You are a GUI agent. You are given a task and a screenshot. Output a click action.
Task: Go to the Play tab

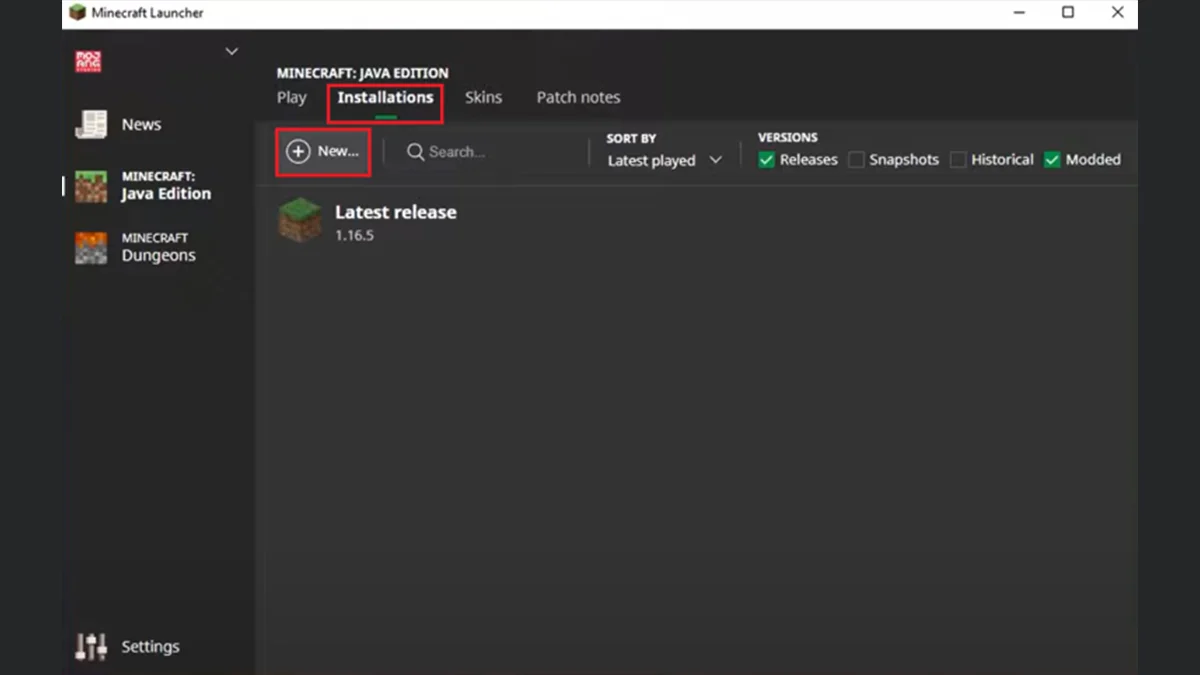[291, 97]
